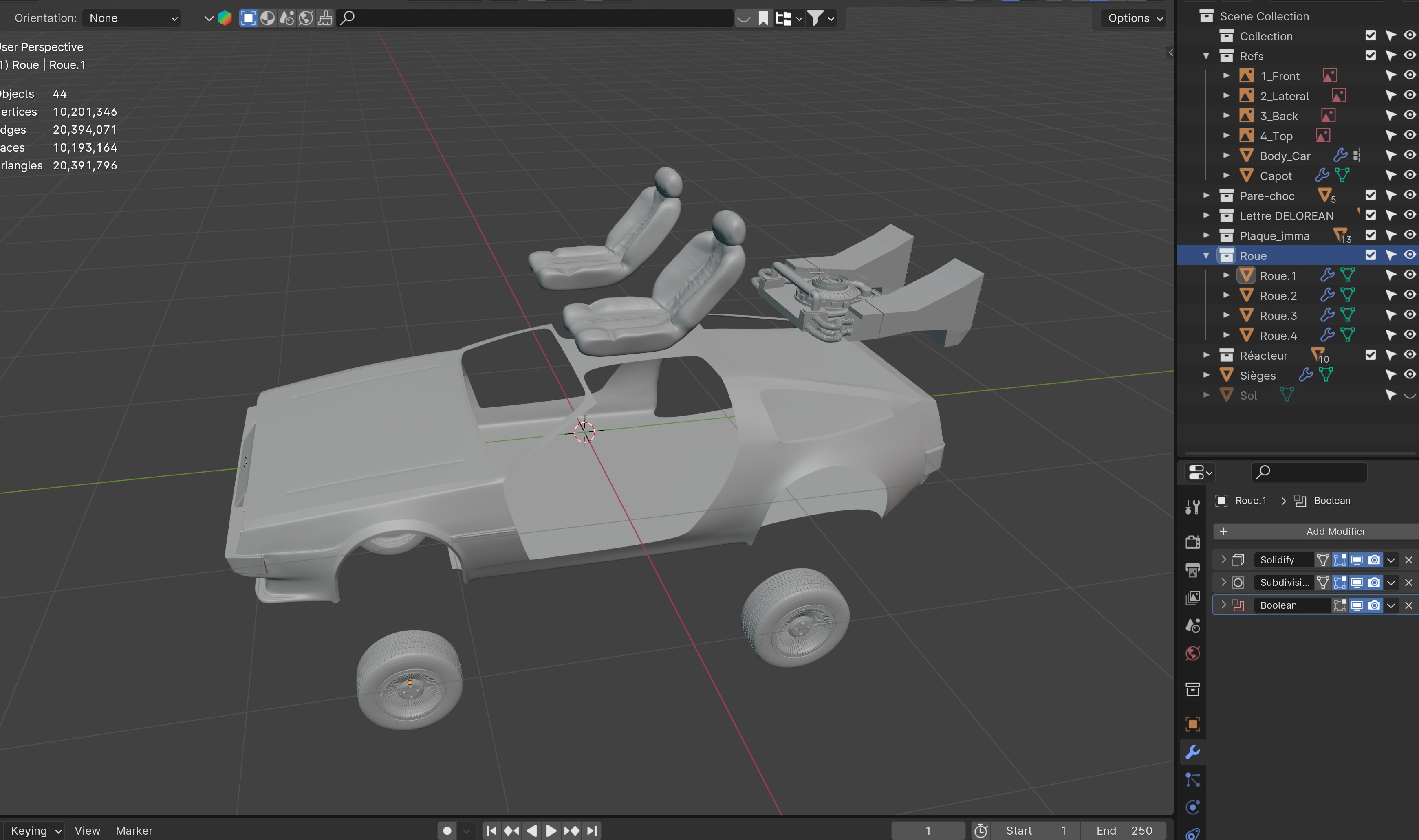Toggle Solidify show in edit mode
Viewport: 1419px width, 840px height.
1340,560
